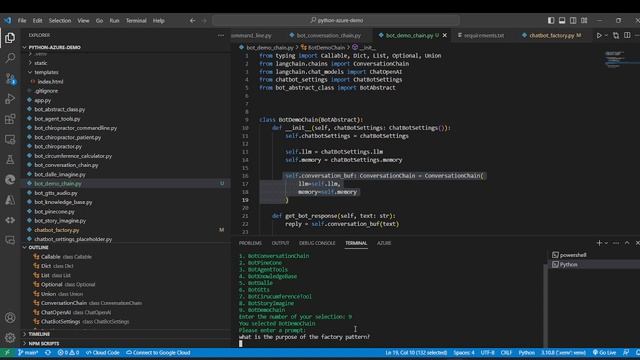The height and width of the screenshot is (360, 640).
Task: Toggle the bottom panel layout icon
Action: [562, 20]
